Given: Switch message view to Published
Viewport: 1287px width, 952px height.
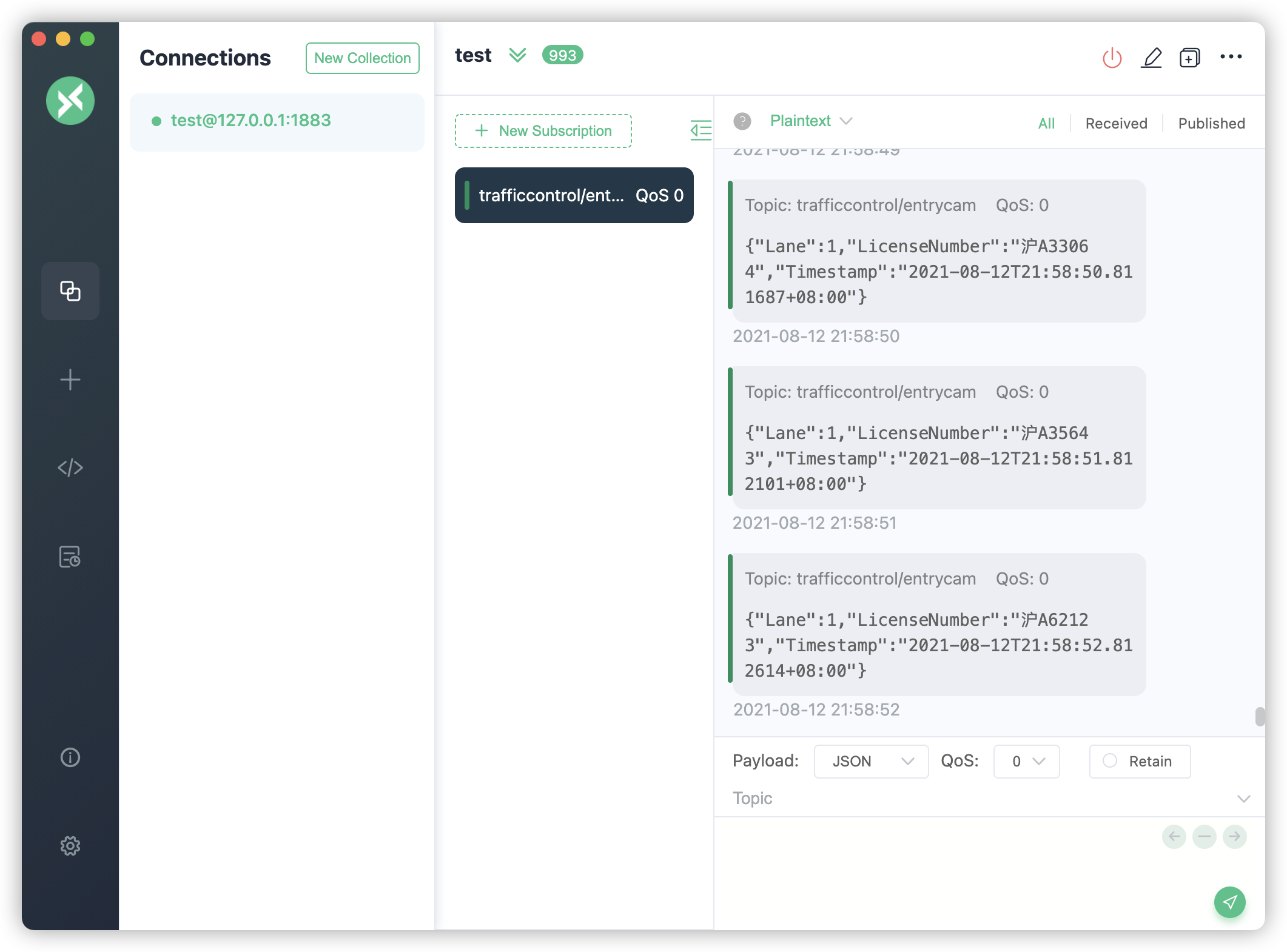Looking at the screenshot, I should pos(1211,123).
